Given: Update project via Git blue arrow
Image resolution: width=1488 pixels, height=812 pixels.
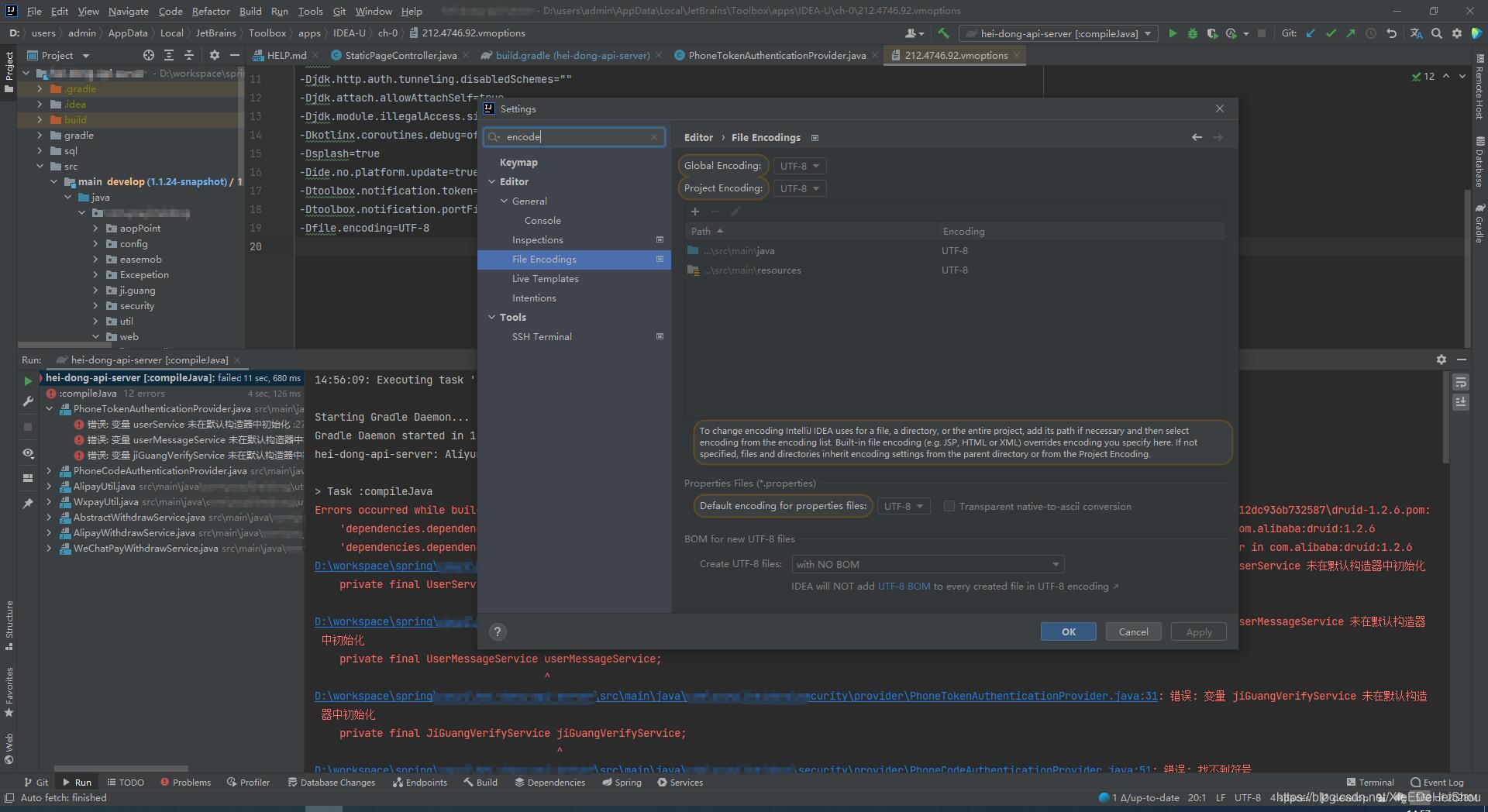Looking at the screenshot, I should pos(1311,33).
